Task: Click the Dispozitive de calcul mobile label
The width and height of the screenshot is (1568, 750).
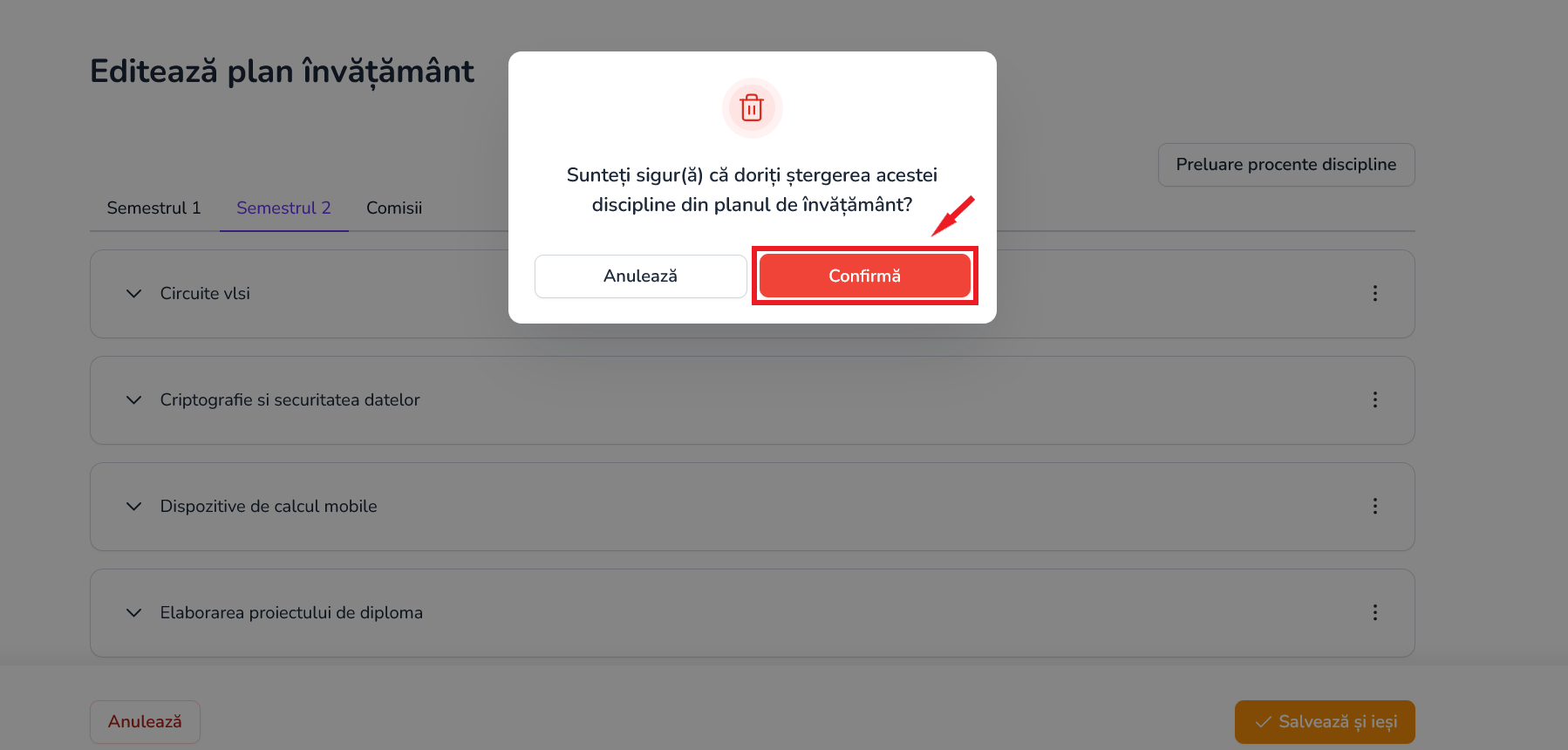Action: (269, 507)
